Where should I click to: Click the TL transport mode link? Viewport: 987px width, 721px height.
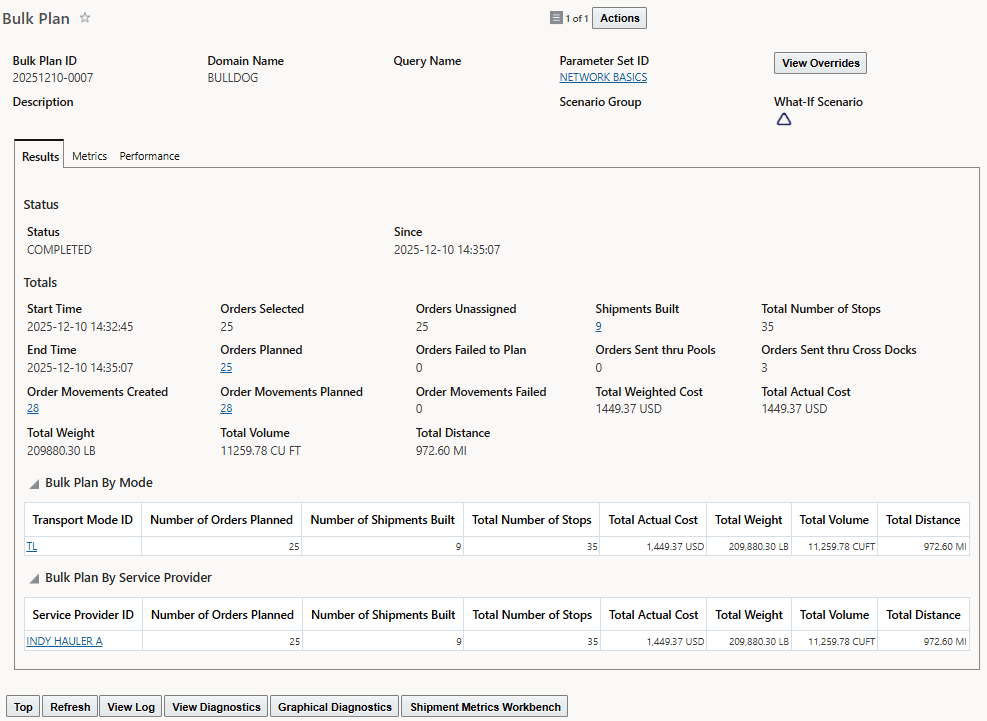click(31, 546)
